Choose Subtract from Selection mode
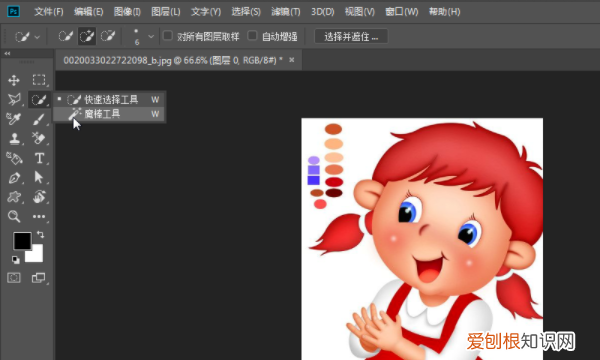 click(x=108, y=36)
